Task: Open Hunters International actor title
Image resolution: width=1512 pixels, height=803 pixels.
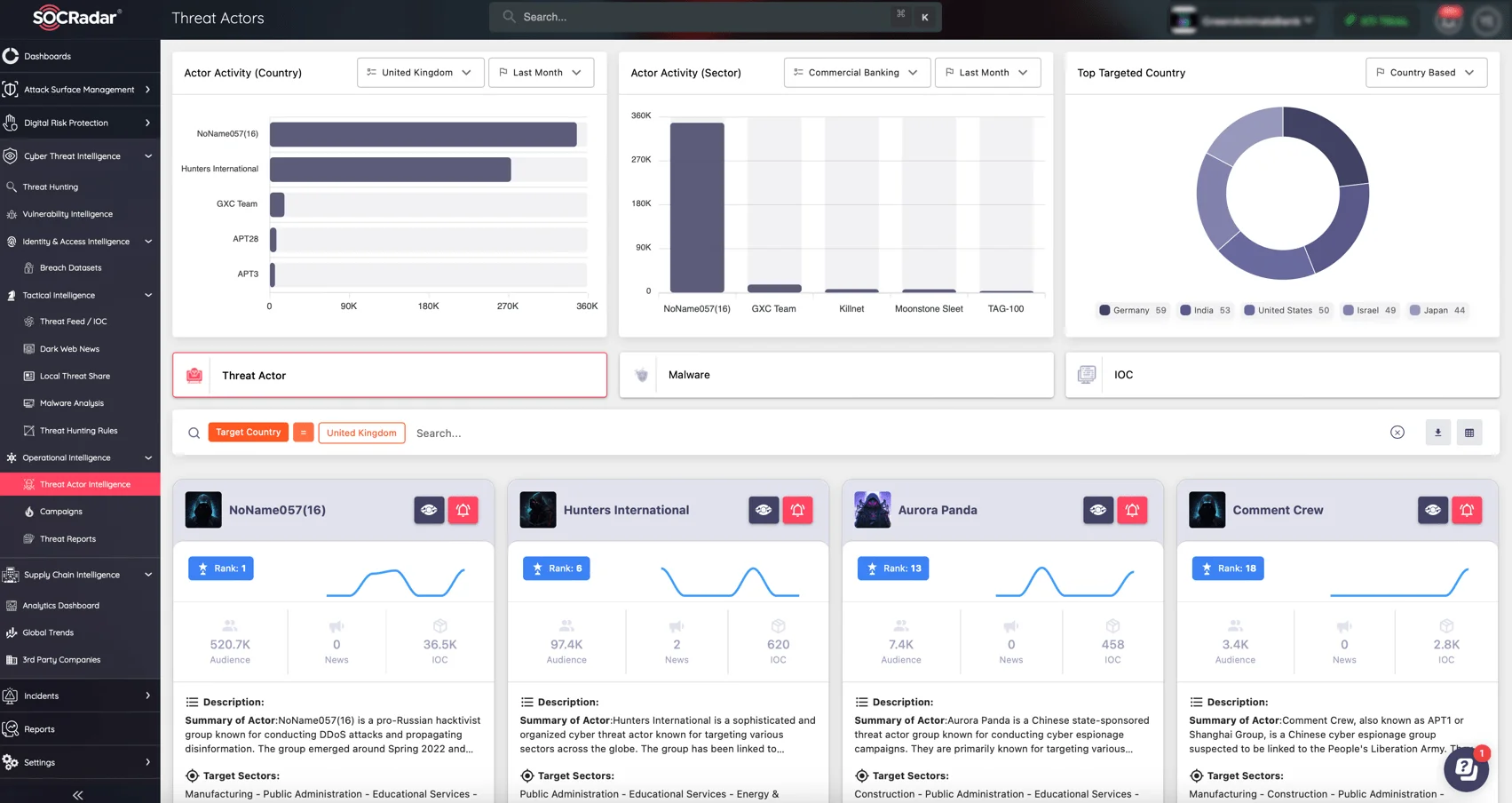Action: [626, 510]
